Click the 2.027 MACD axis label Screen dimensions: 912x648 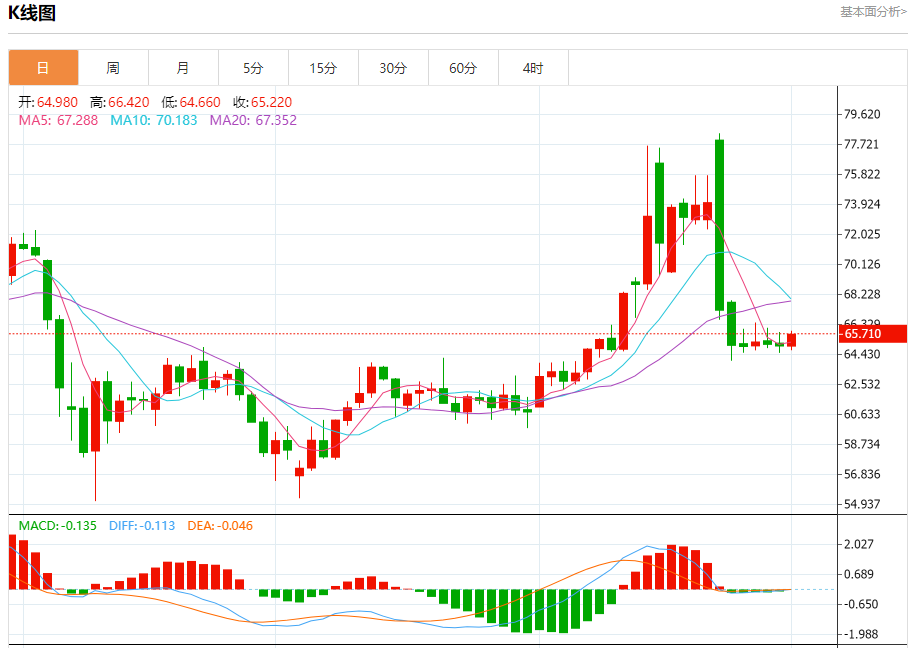pyautogui.click(x=858, y=544)
